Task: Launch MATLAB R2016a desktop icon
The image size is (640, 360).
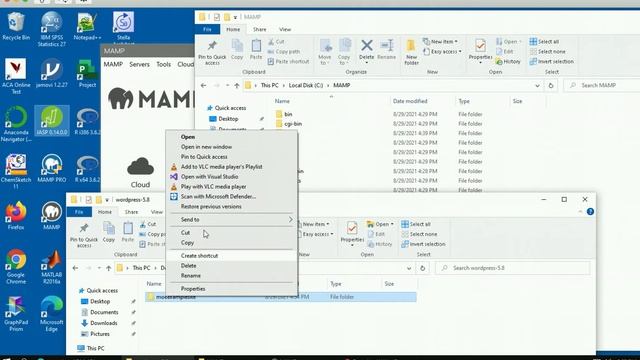Action: tap(51, 266)
